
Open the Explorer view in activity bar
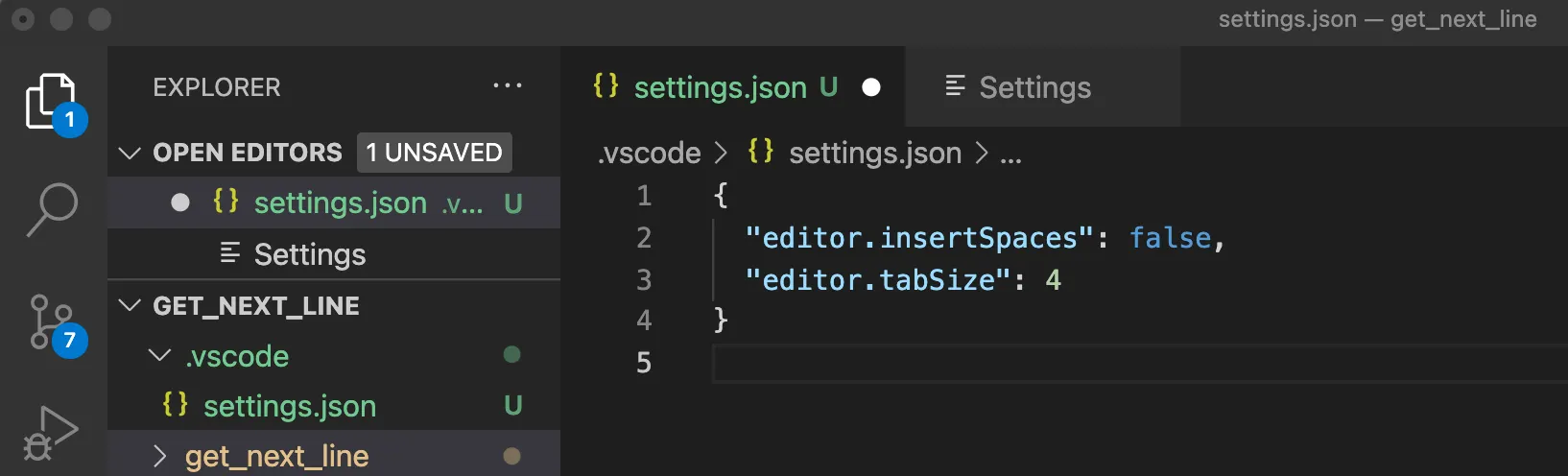51,101
